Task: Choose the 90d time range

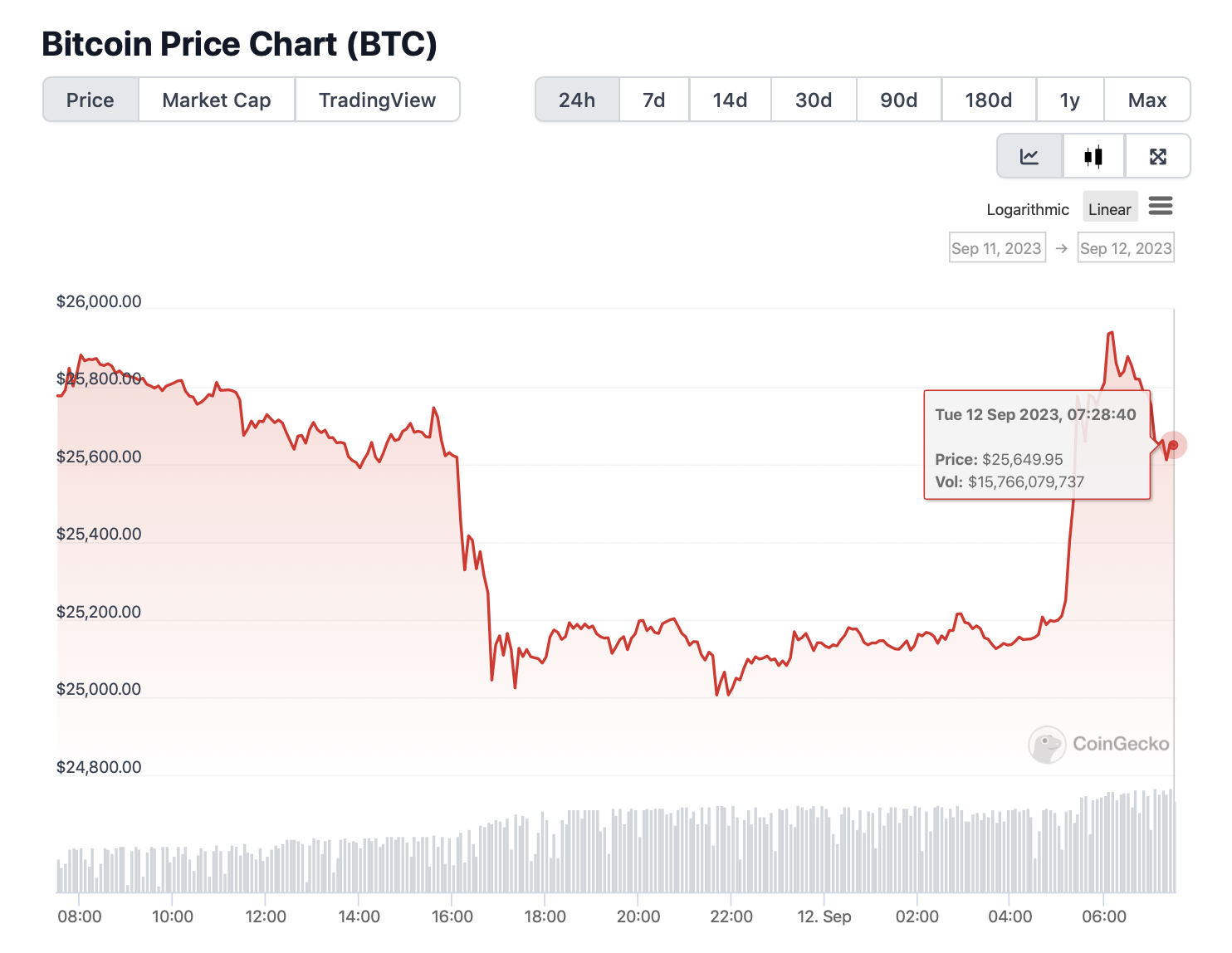Action: coord(899,100)
